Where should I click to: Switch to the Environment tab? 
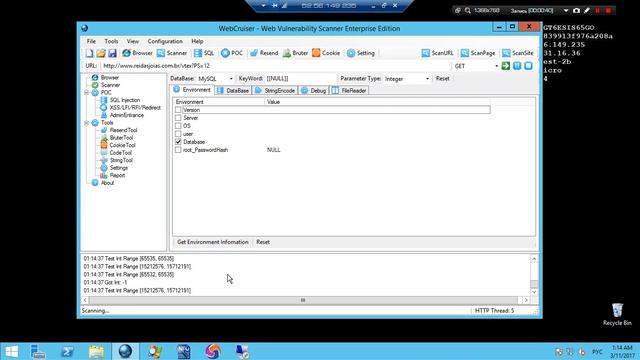191,90
